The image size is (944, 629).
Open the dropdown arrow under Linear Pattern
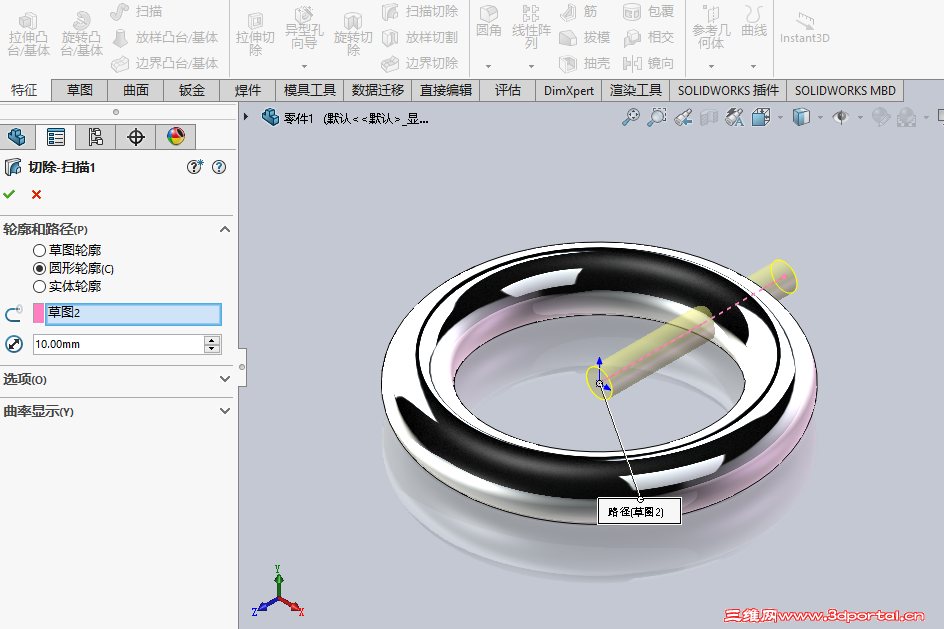(531, 66)
